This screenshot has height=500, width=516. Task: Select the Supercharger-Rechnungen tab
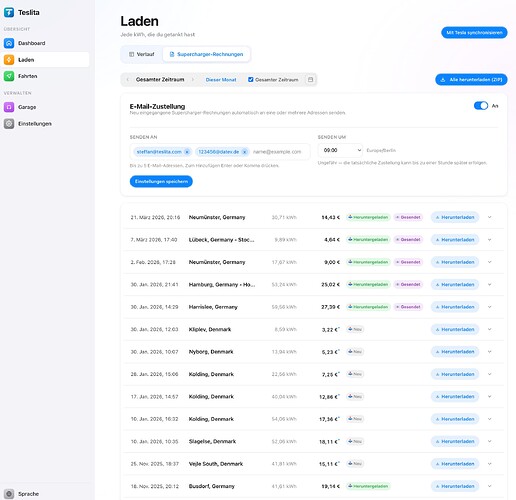pyautogui.click(x=206, y=54)
